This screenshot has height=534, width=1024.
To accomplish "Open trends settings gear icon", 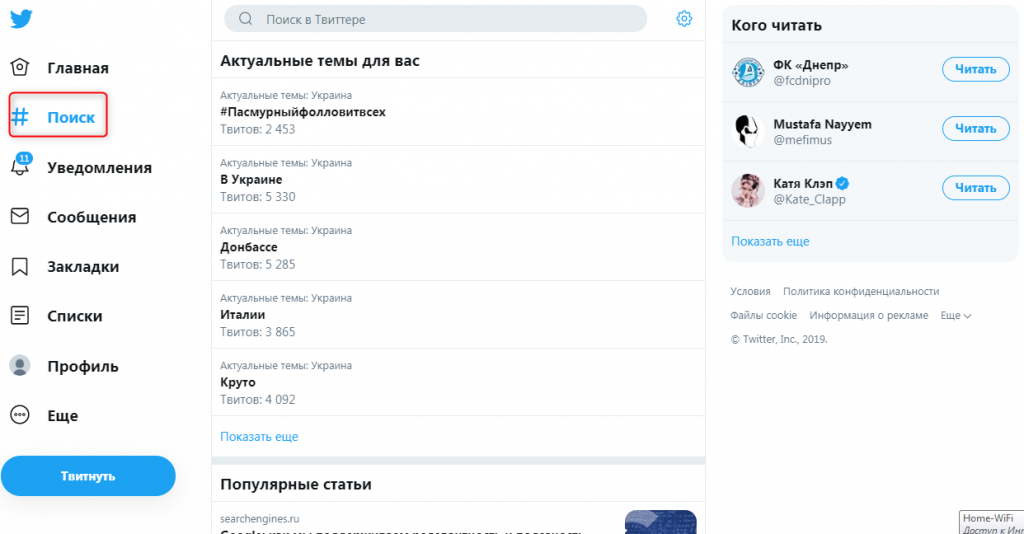I will (684, 19).
